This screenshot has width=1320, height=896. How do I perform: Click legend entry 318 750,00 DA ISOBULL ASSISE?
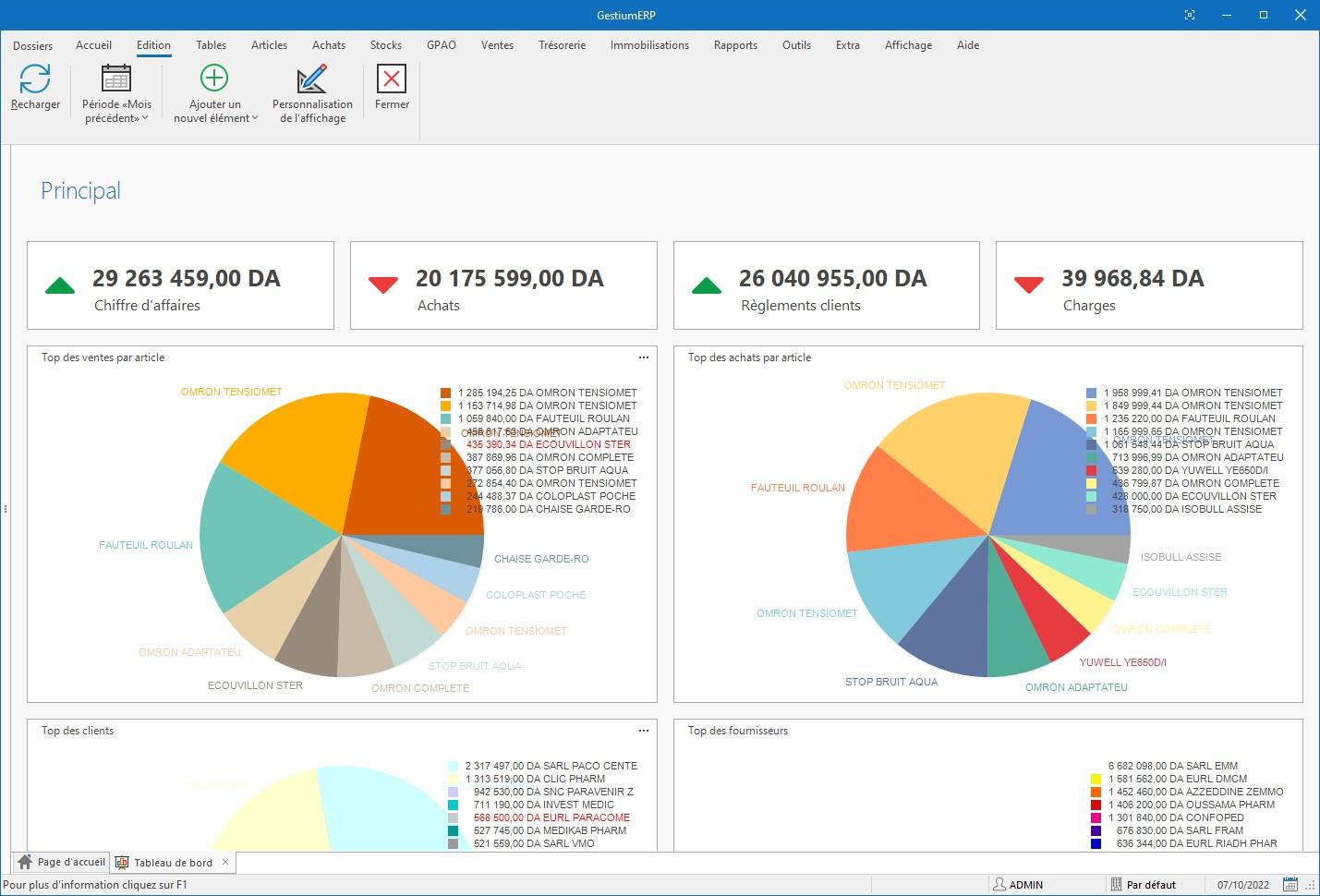click(x=1174, y=509)
